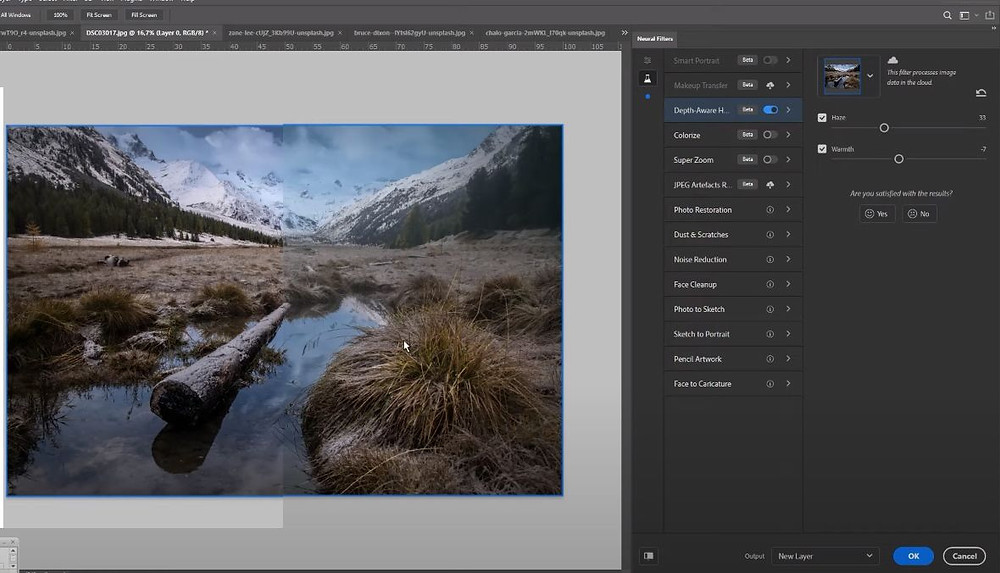Click the Dust & Scratches info icon
Image resolution: width=1000 pixels, height=573 pixels.
(x=770, y=235)
